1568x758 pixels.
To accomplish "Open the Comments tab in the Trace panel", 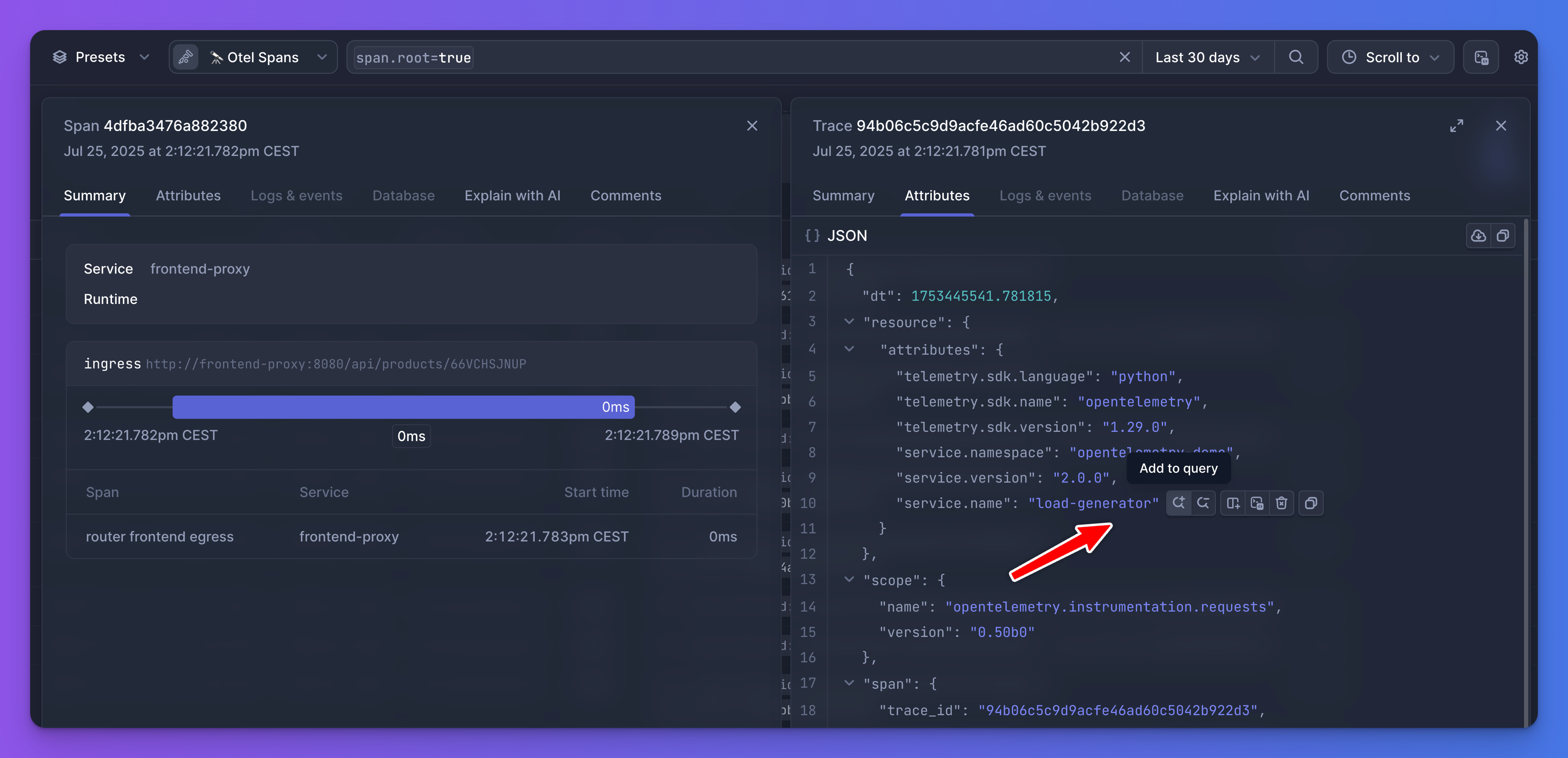I will click(x=1374, y=196).
